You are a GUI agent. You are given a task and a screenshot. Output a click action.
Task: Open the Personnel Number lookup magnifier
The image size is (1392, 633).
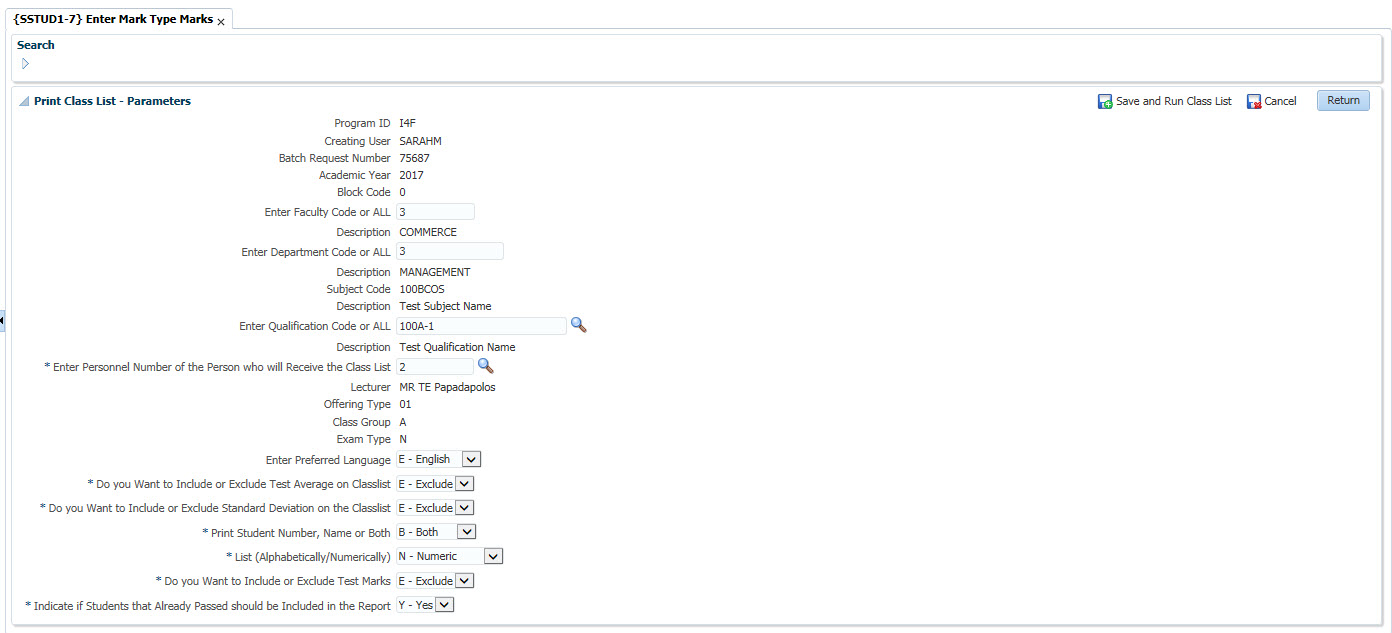tap(486, 366)
